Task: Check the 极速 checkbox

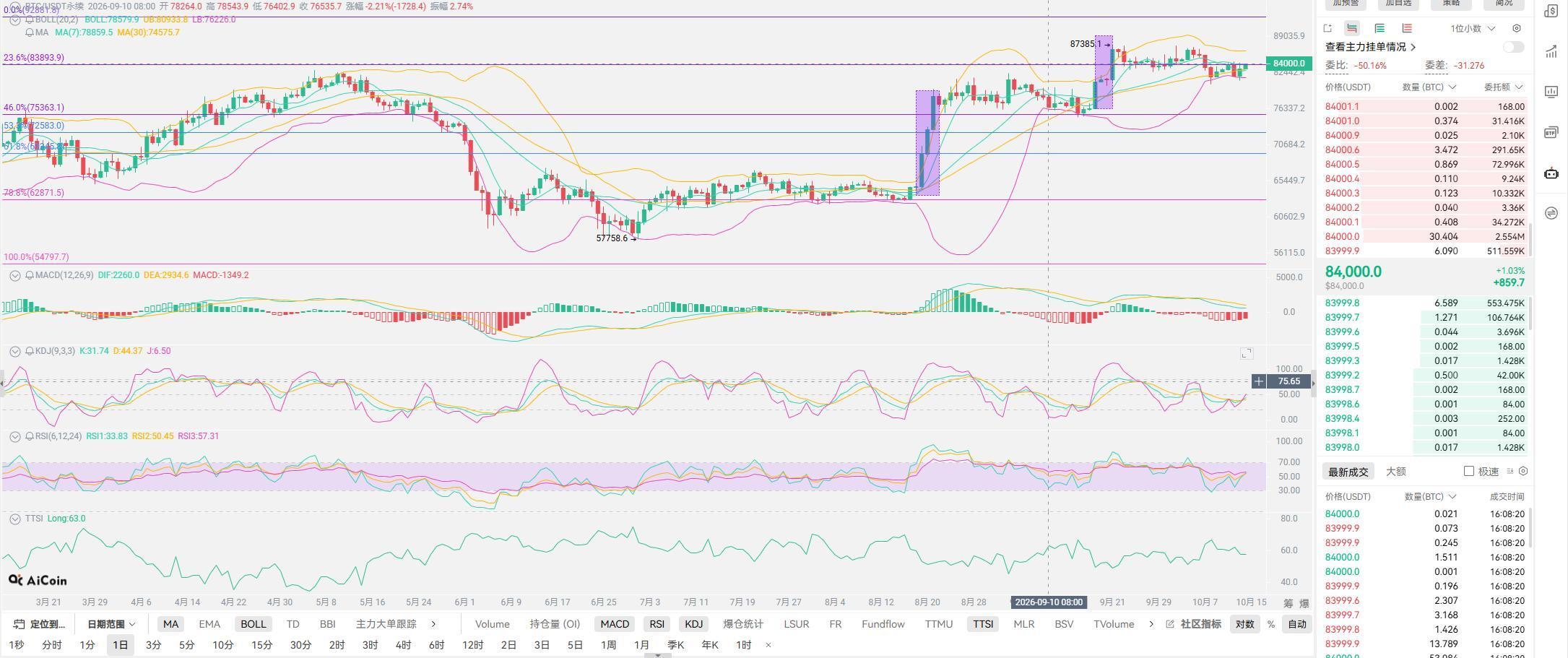Action: click(x=1469, y=471)
